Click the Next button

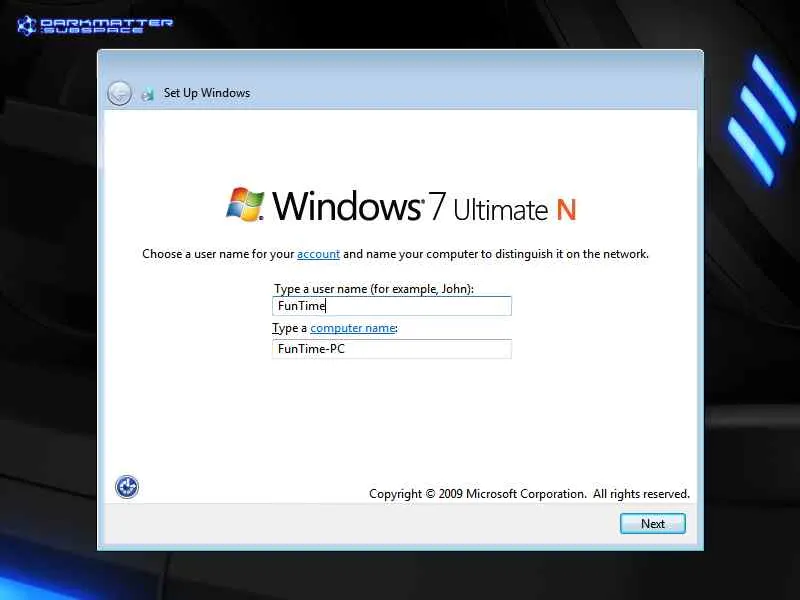click(x=653, y=524)
